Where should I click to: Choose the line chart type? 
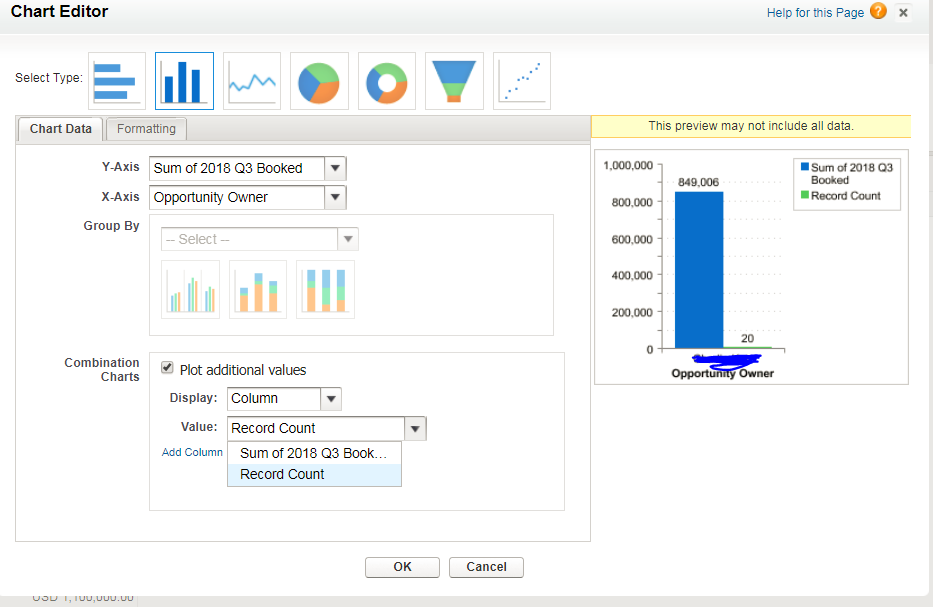pos(252,81)
